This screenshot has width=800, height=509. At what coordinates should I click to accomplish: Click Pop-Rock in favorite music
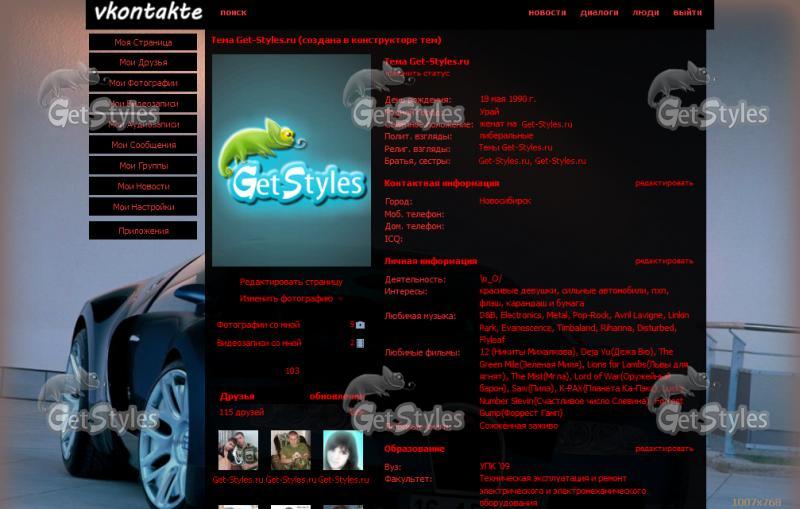(x=591, y=315)
